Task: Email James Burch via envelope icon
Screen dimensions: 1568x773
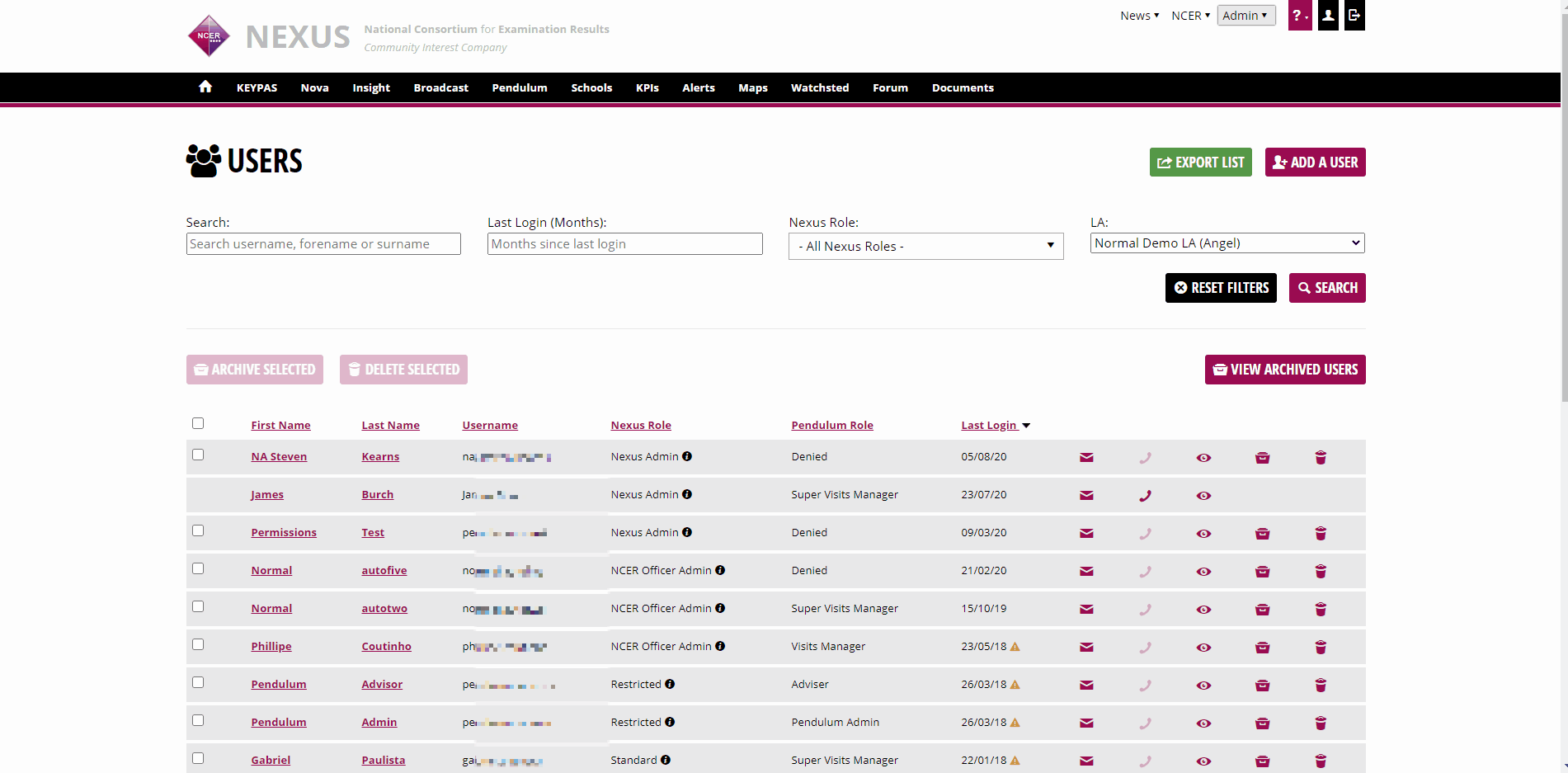Action: (1086, 496)
